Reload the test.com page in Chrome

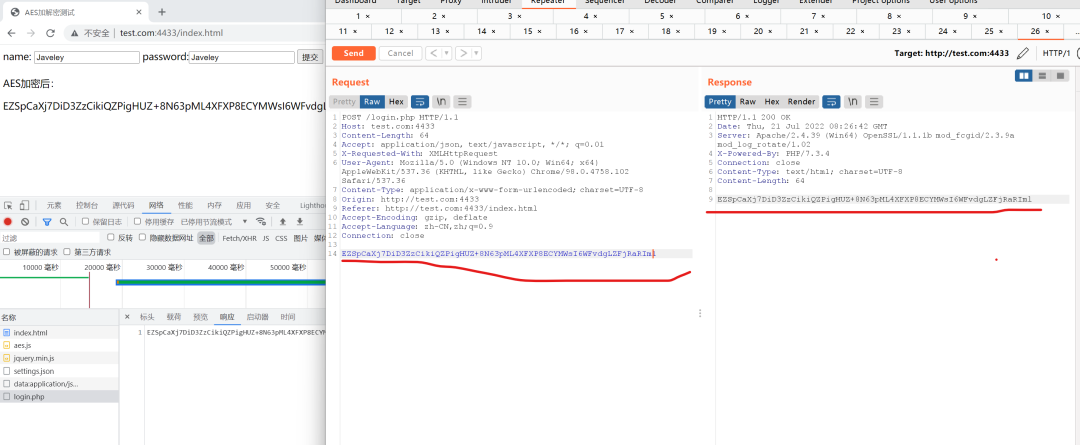(x=50, y=33)
